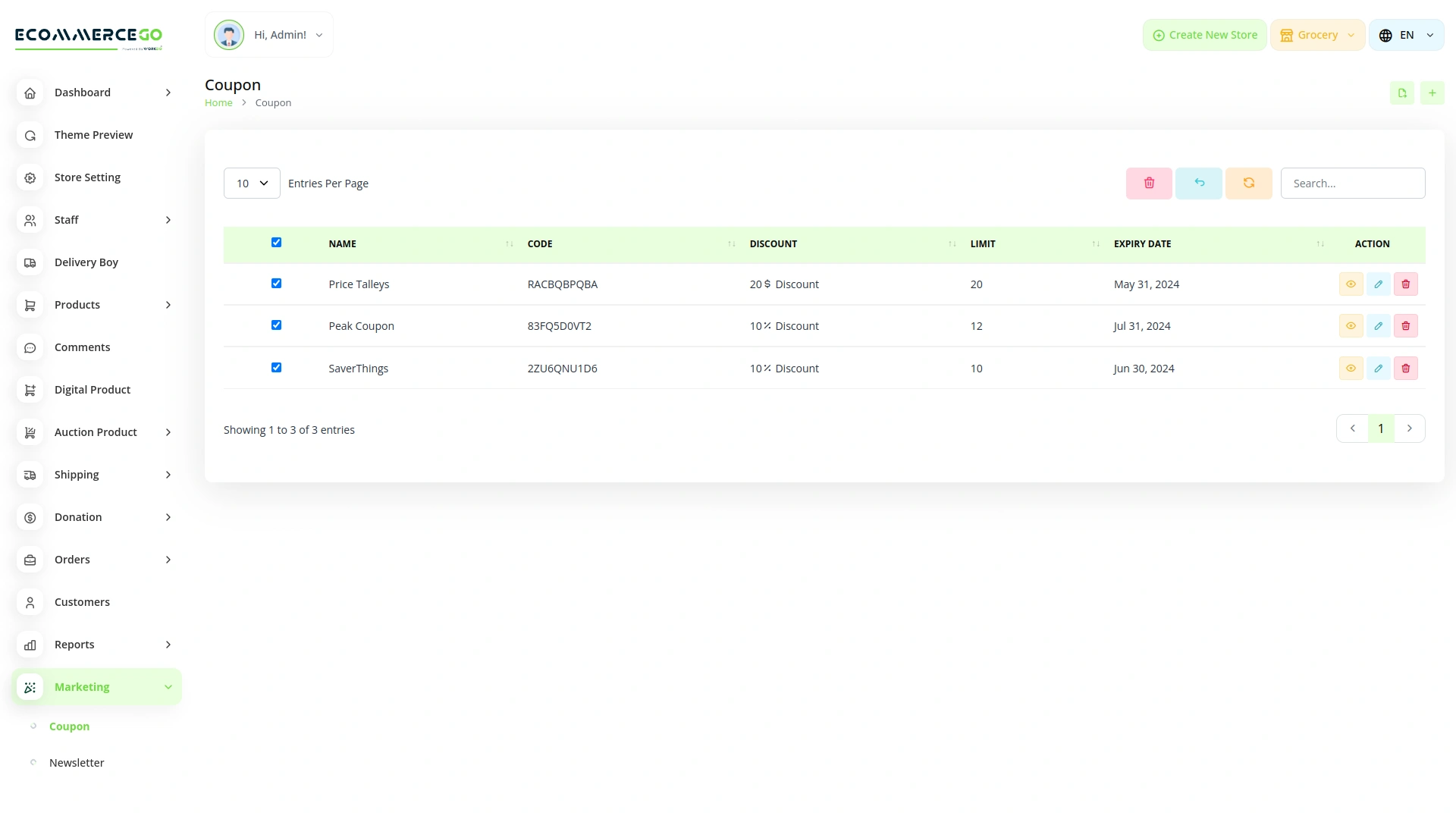Expand the Grocery store selector dropdown

coord(1317,34)
